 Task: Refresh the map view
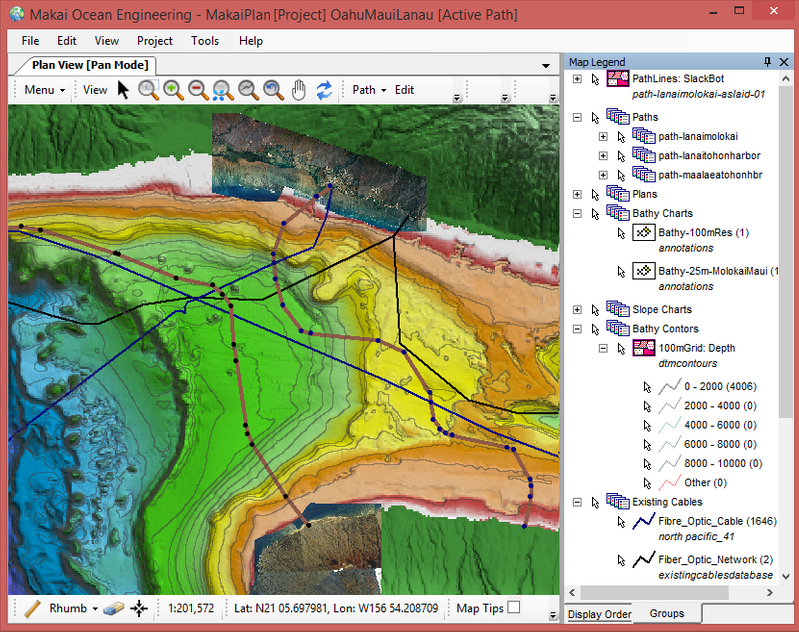(324, 90)
